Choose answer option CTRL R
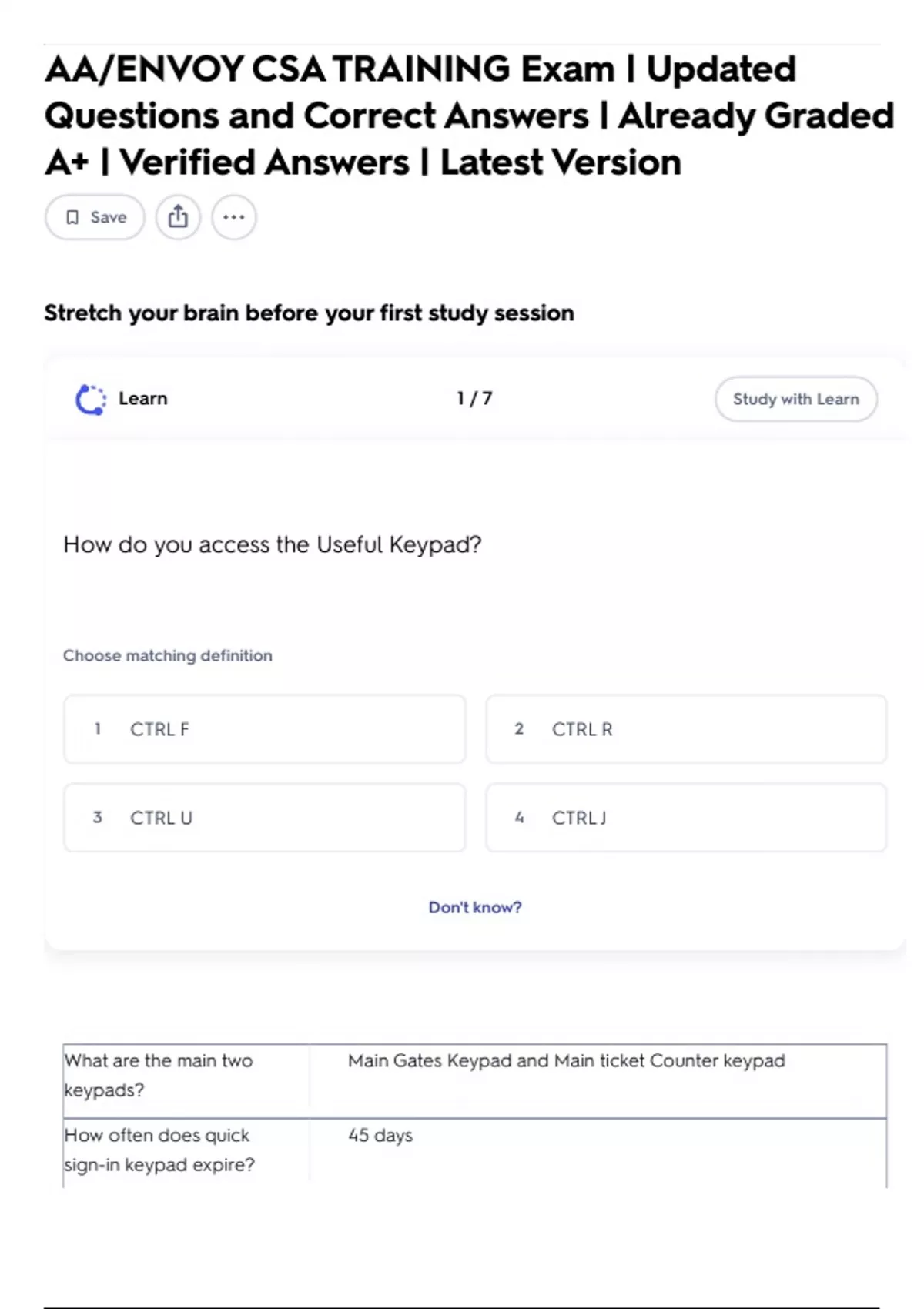Image resolution: width=924 pixels, height=1309 pixels. [x=685, y=729]
